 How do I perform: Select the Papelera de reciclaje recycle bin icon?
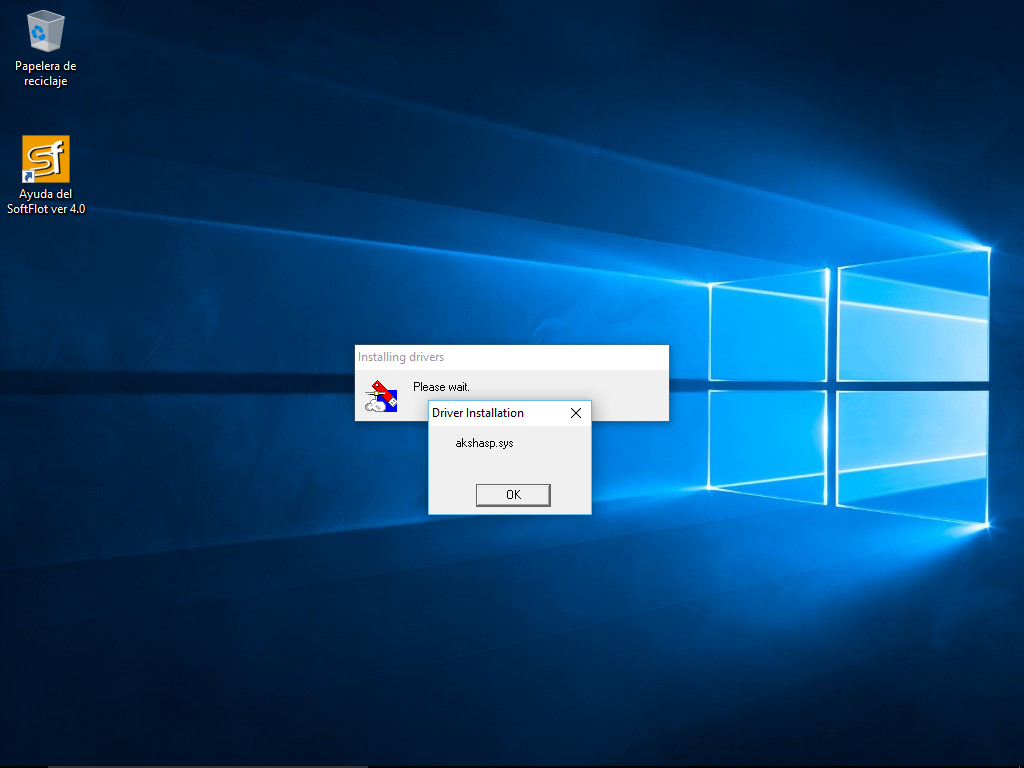46,31
